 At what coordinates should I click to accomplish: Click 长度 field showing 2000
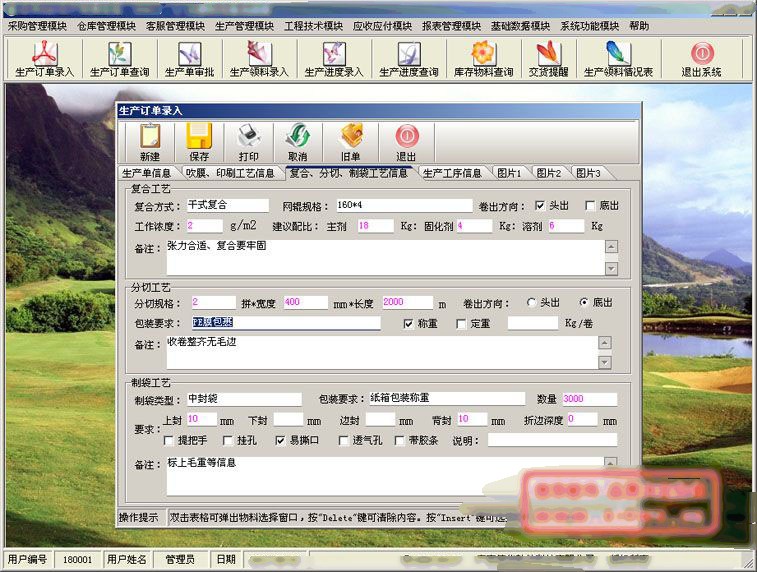[x=407, y=303]
